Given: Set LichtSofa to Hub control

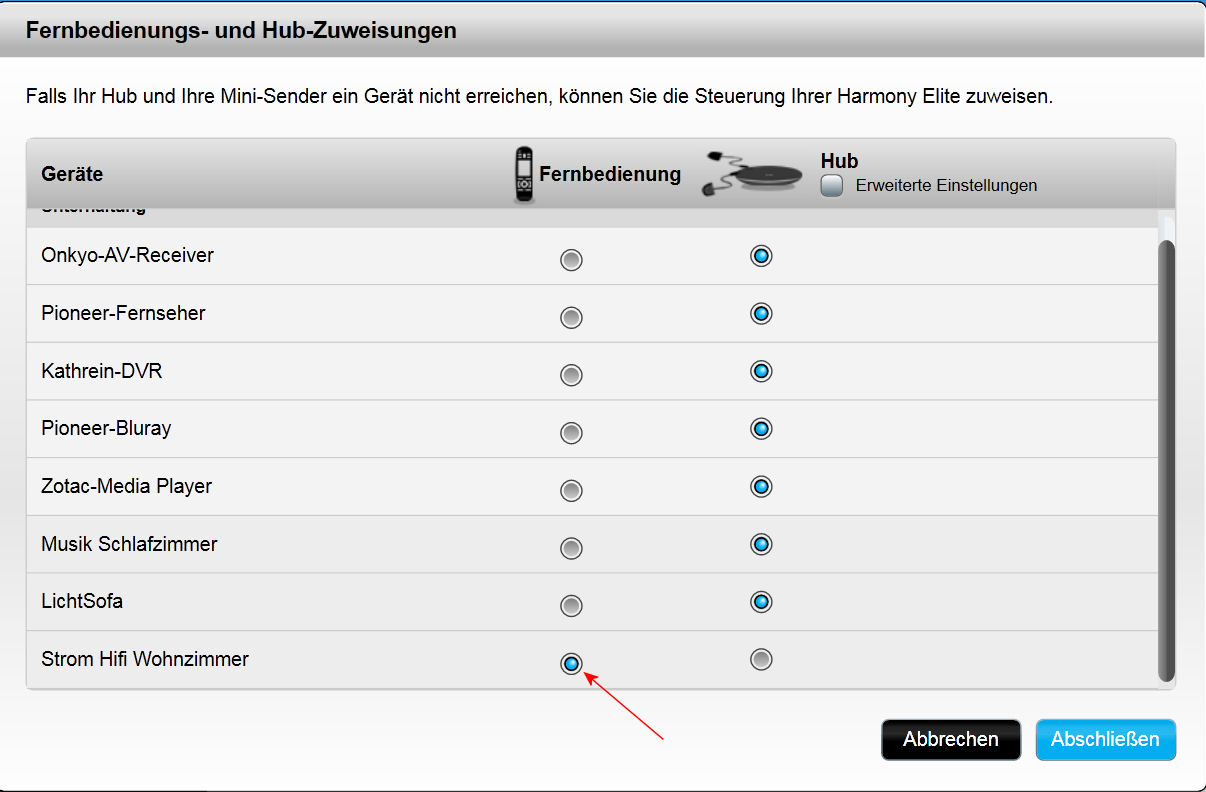Looking at the screenshot, I should tap(761, 602).
